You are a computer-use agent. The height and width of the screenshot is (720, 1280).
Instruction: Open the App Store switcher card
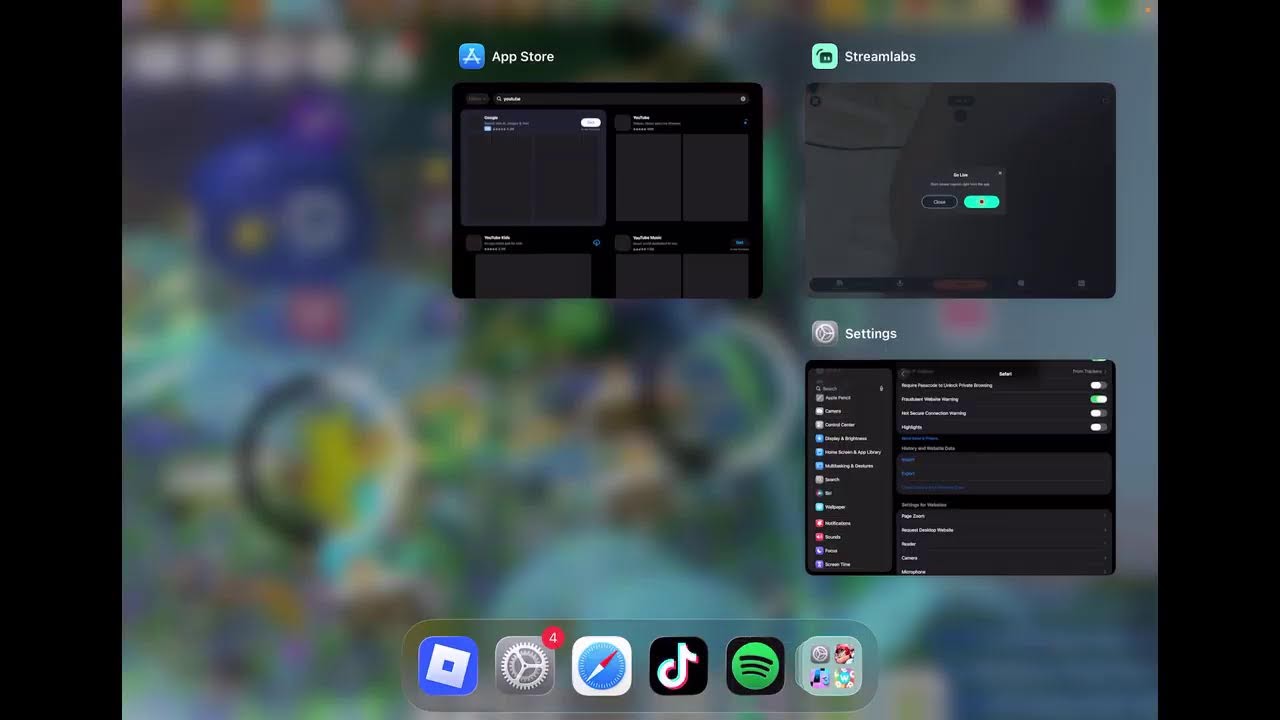point(607,190)
